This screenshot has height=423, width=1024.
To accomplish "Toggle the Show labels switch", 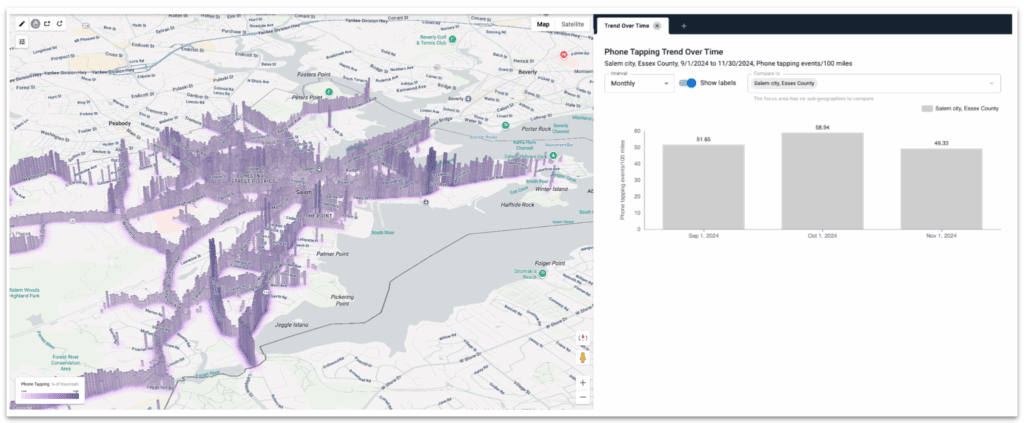I will (687, 83).
